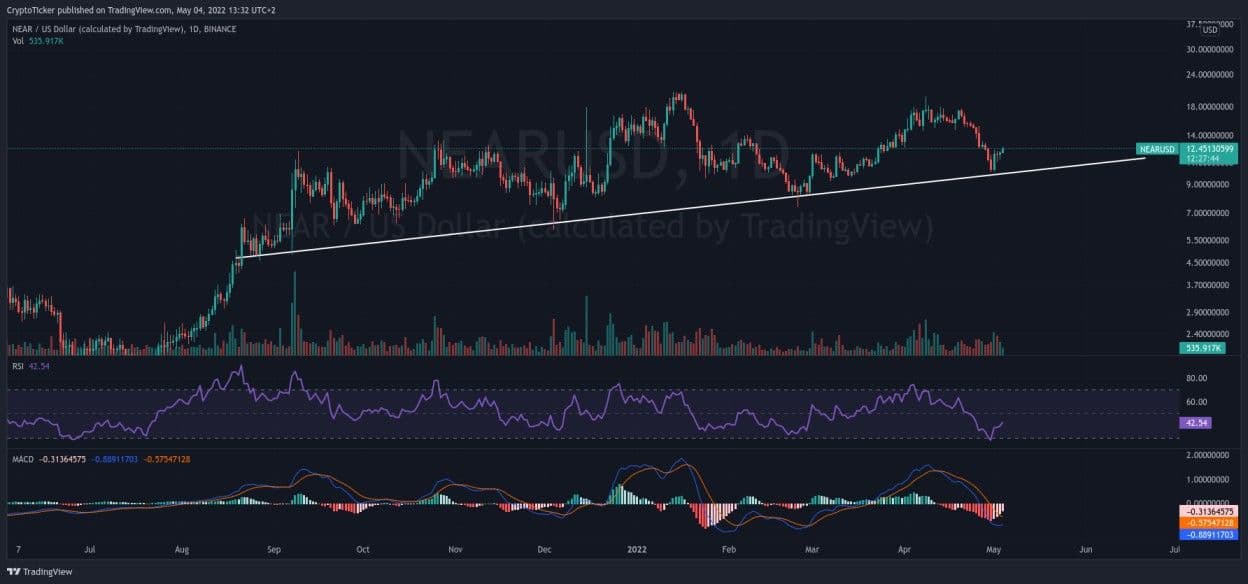
Task: Click the NEARUSD symbol price tag
Action: (1157, 149)
